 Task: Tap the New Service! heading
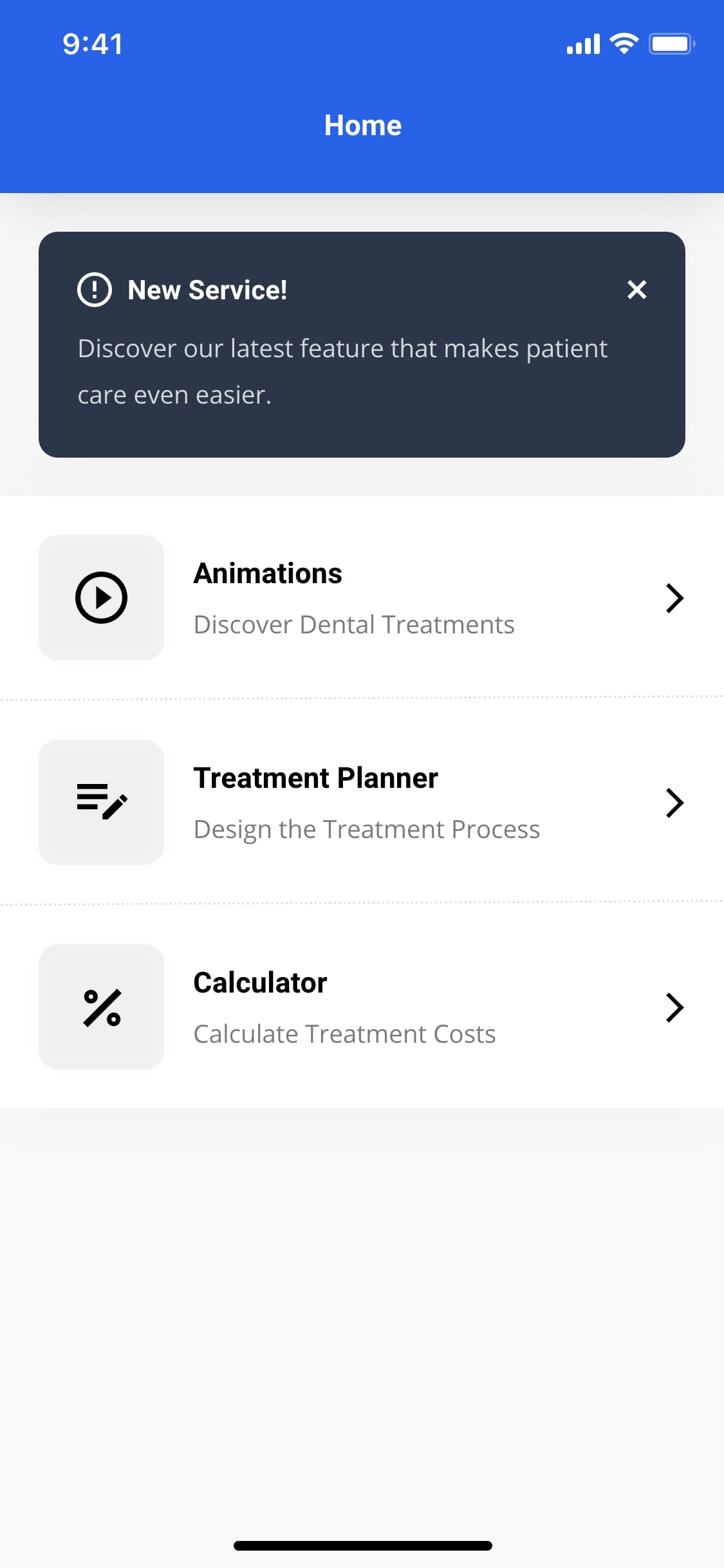click(207, 290)
